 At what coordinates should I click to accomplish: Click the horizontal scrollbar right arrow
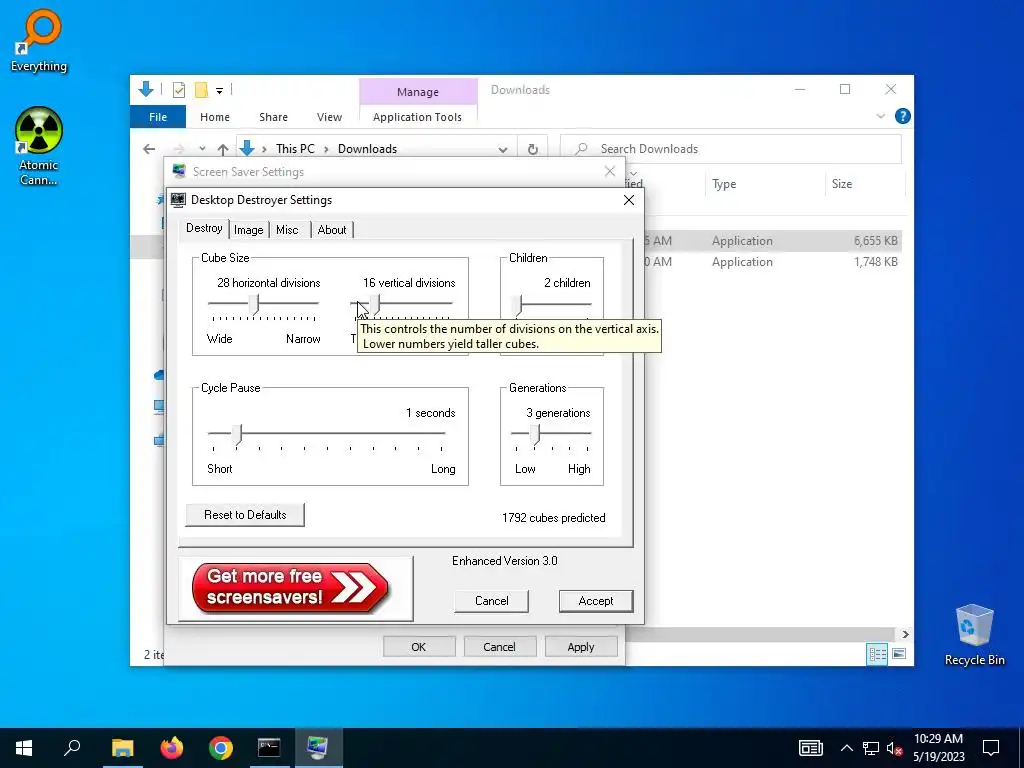[905, 634]
